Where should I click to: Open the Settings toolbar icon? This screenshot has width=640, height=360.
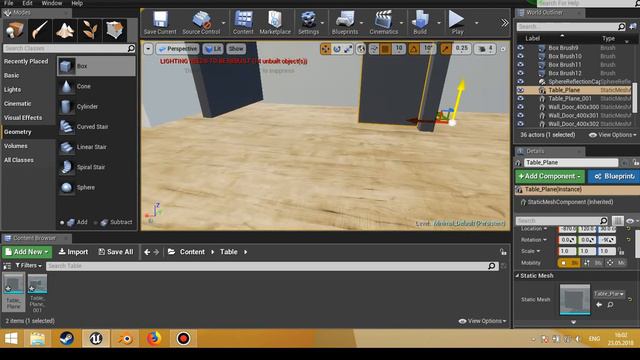click(x=308, y=23)
